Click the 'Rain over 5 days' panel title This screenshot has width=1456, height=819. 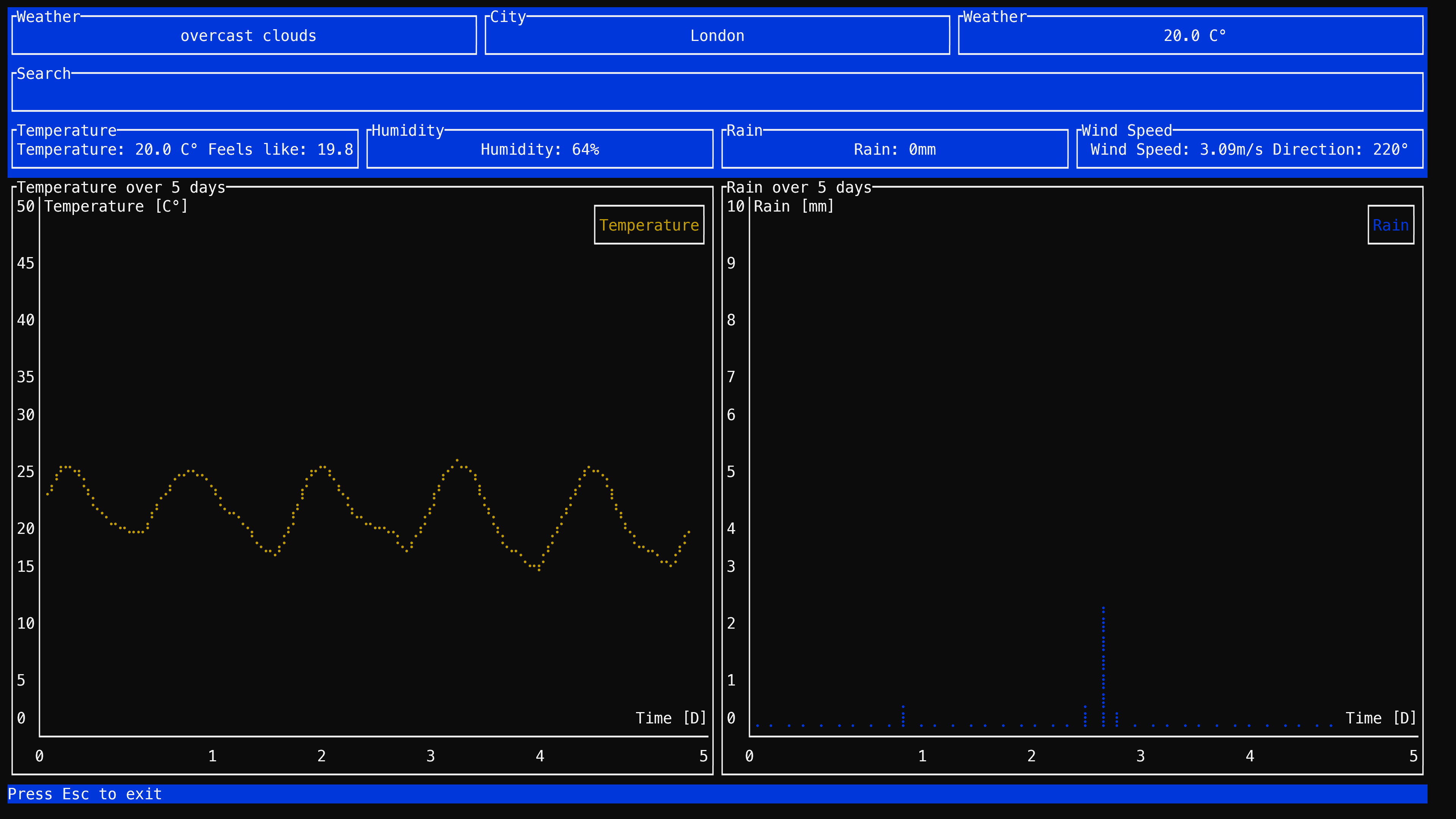tap(799, 187)
